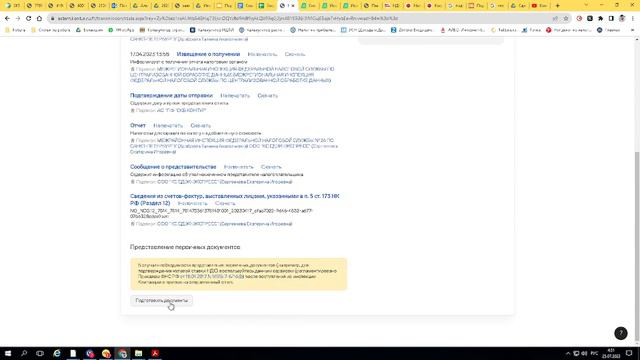This screenshot has height=360, width=640.
Task: Click the address bar URL
Action: pos(227,18)
